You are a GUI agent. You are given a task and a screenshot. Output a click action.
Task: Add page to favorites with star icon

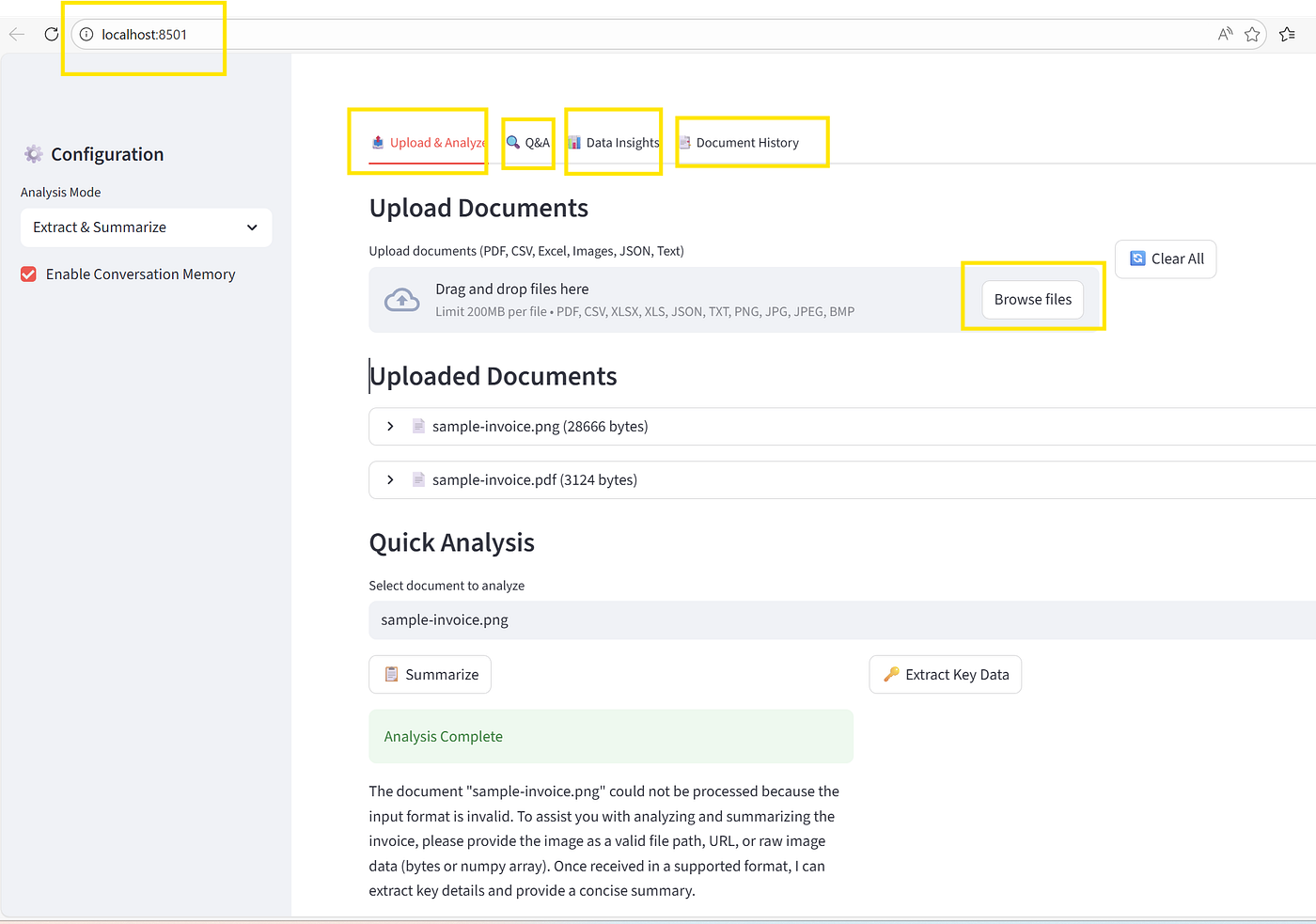point(1252,35)
